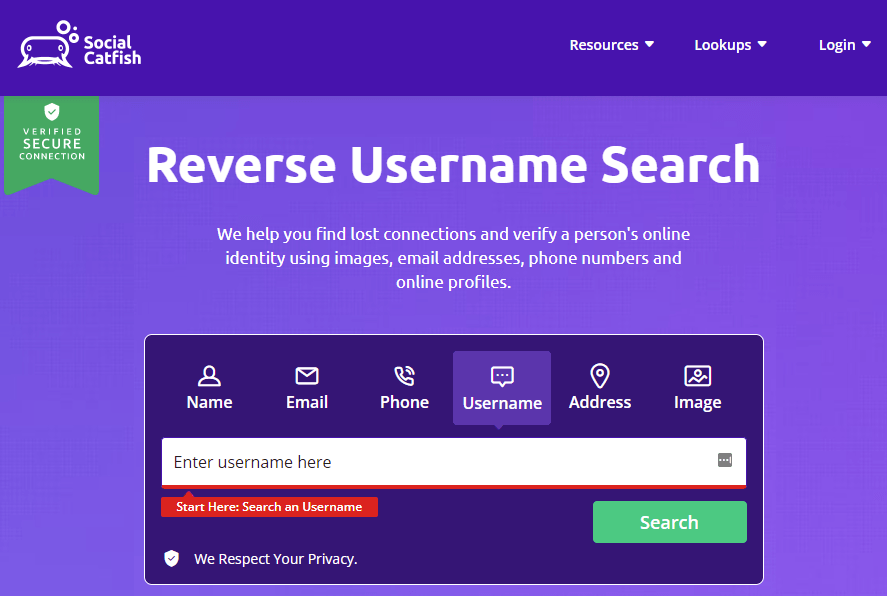Click the 'We help you find lost connections' paragraph
The width and height of the screenshot is (887, 596).
pos(453,258)
